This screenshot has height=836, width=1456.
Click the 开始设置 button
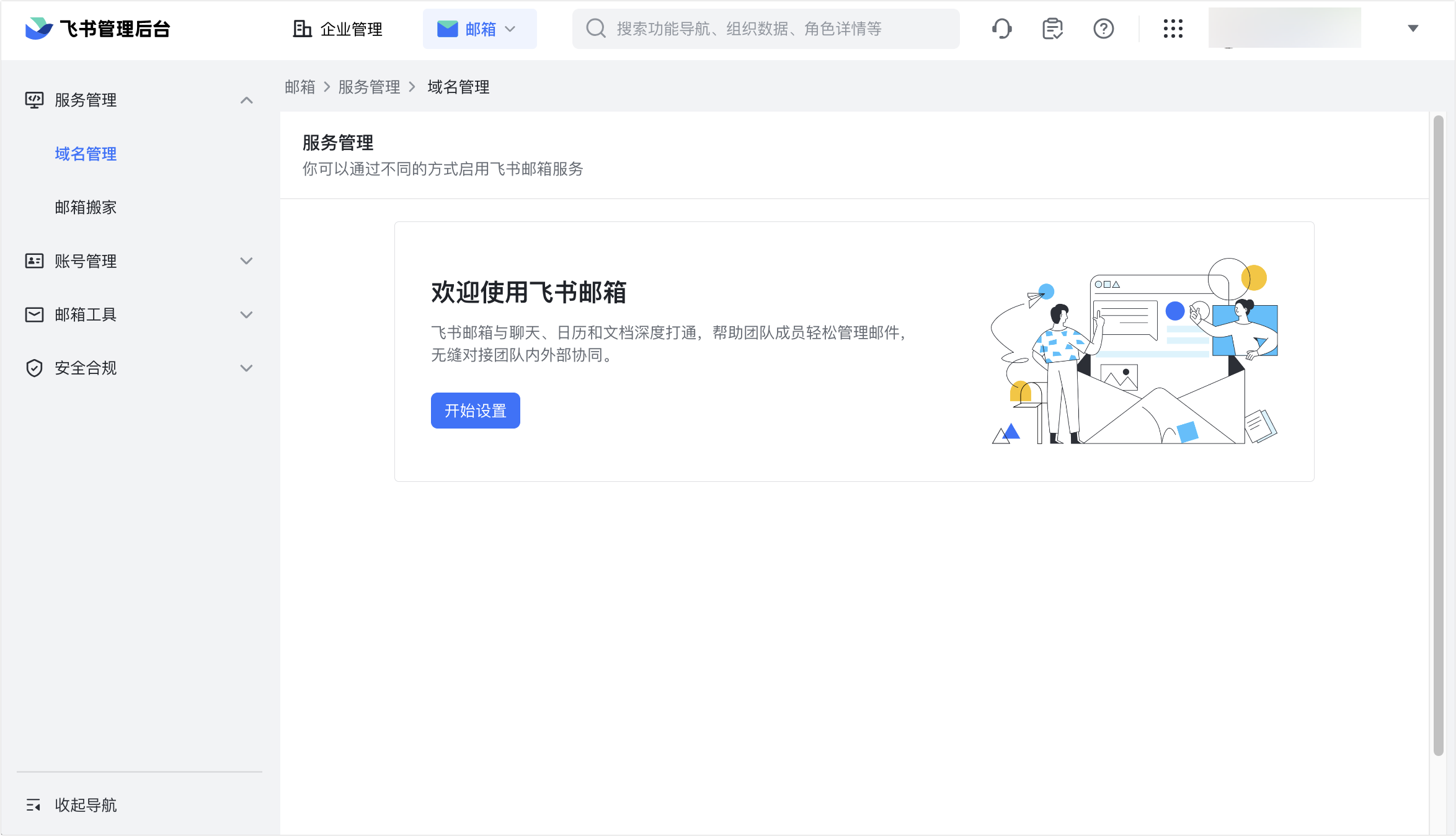point(475,411)
